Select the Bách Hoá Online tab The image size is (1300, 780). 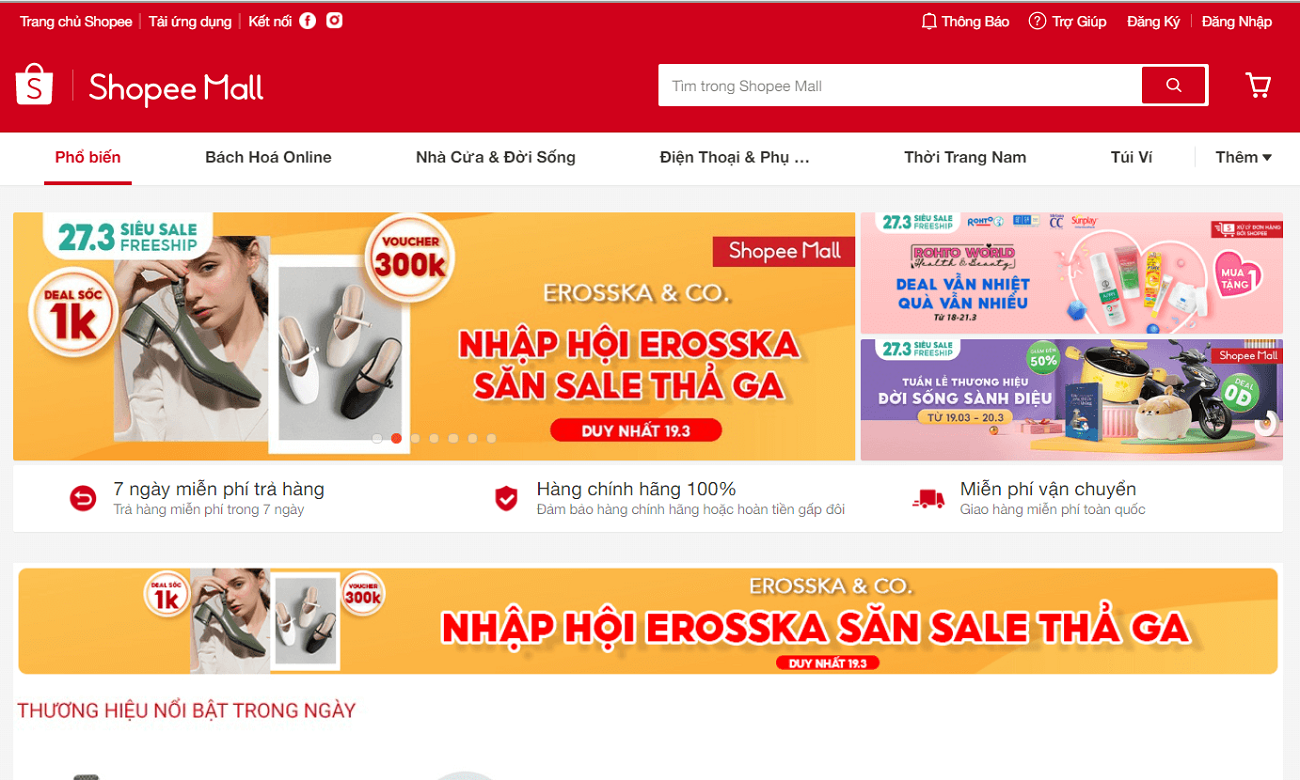[268, 157]
